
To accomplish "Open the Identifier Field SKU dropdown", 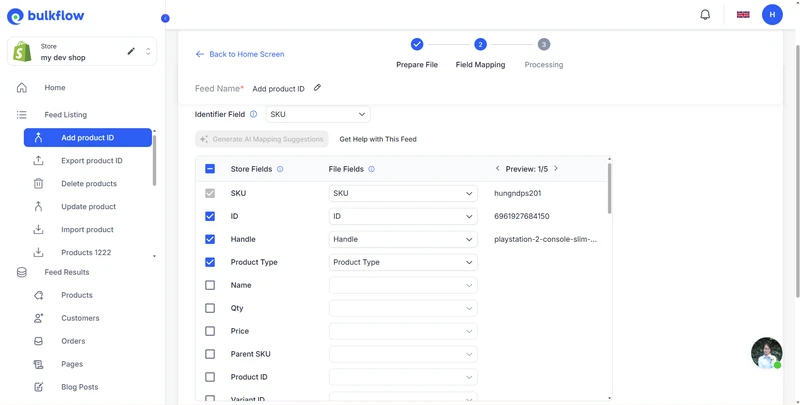I will pos(318,114).
